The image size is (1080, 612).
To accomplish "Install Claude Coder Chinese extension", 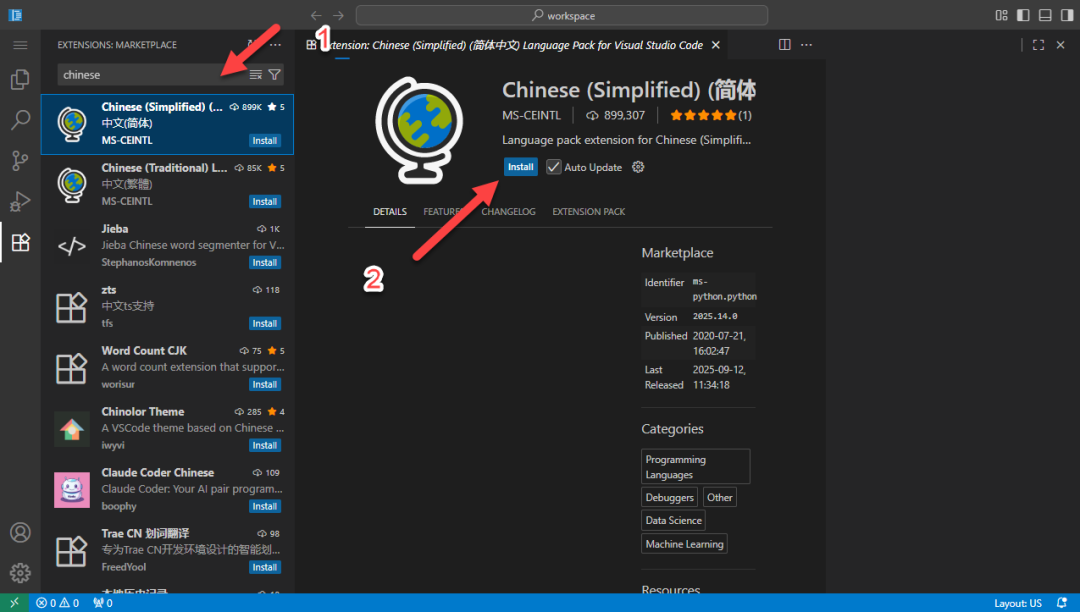I will 264,506.
